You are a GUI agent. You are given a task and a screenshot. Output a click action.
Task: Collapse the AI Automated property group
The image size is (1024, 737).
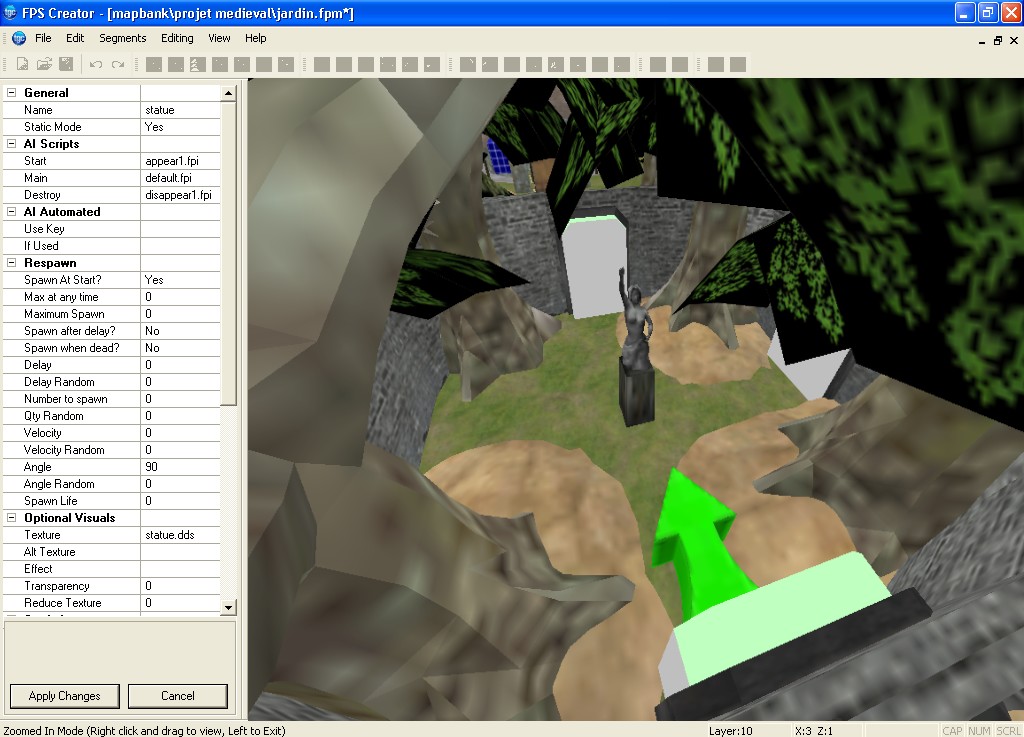11,212
